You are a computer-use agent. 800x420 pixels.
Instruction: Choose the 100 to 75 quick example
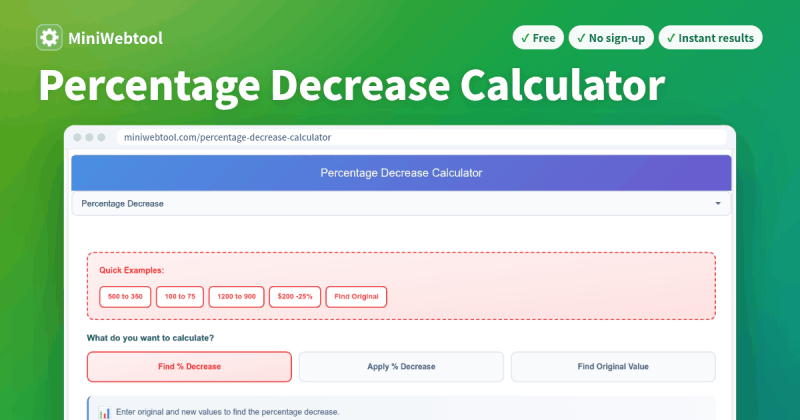[x=180, y=297]
